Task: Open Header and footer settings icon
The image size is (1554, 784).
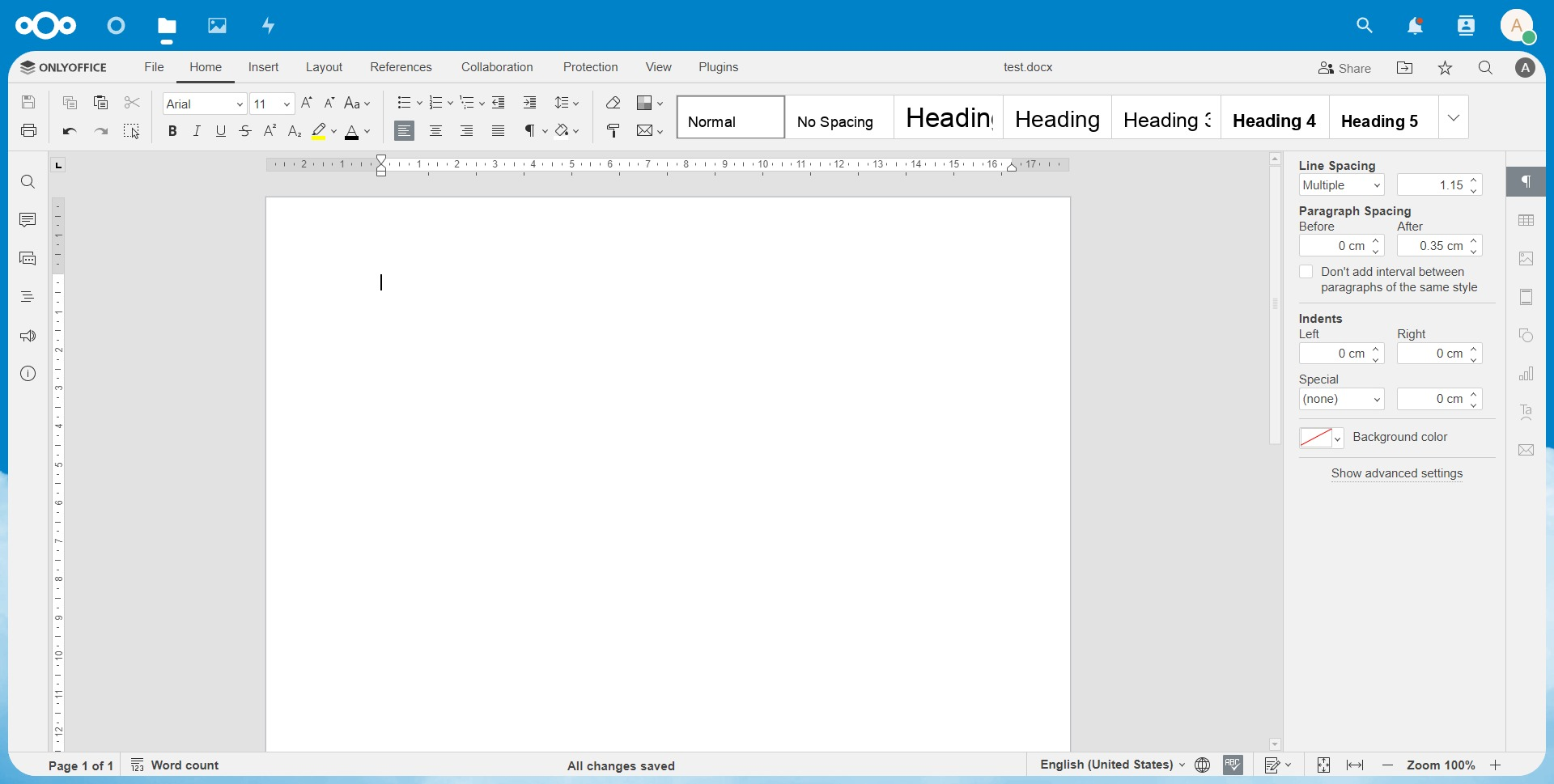Action: (x=1526, y=297)
